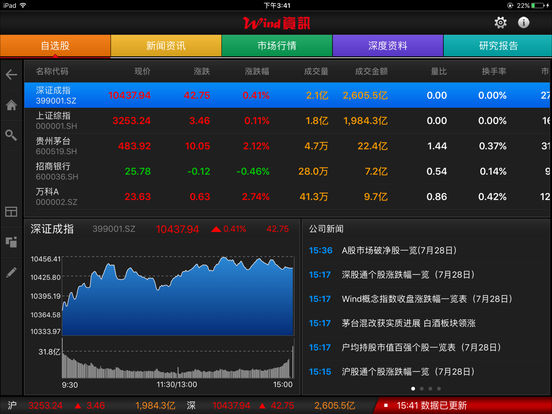This screenshot has width=552, height=414.
Task: Click the overlapping windows icon in sidebar
Action: [x=11, y=242]
